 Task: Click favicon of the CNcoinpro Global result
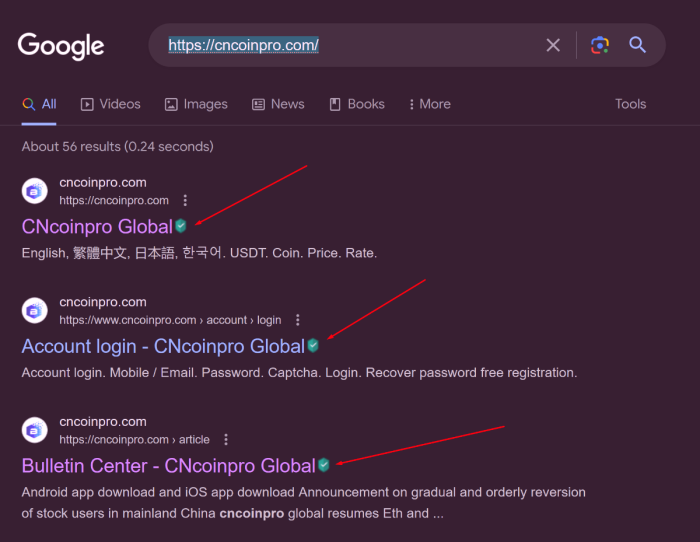34,191
